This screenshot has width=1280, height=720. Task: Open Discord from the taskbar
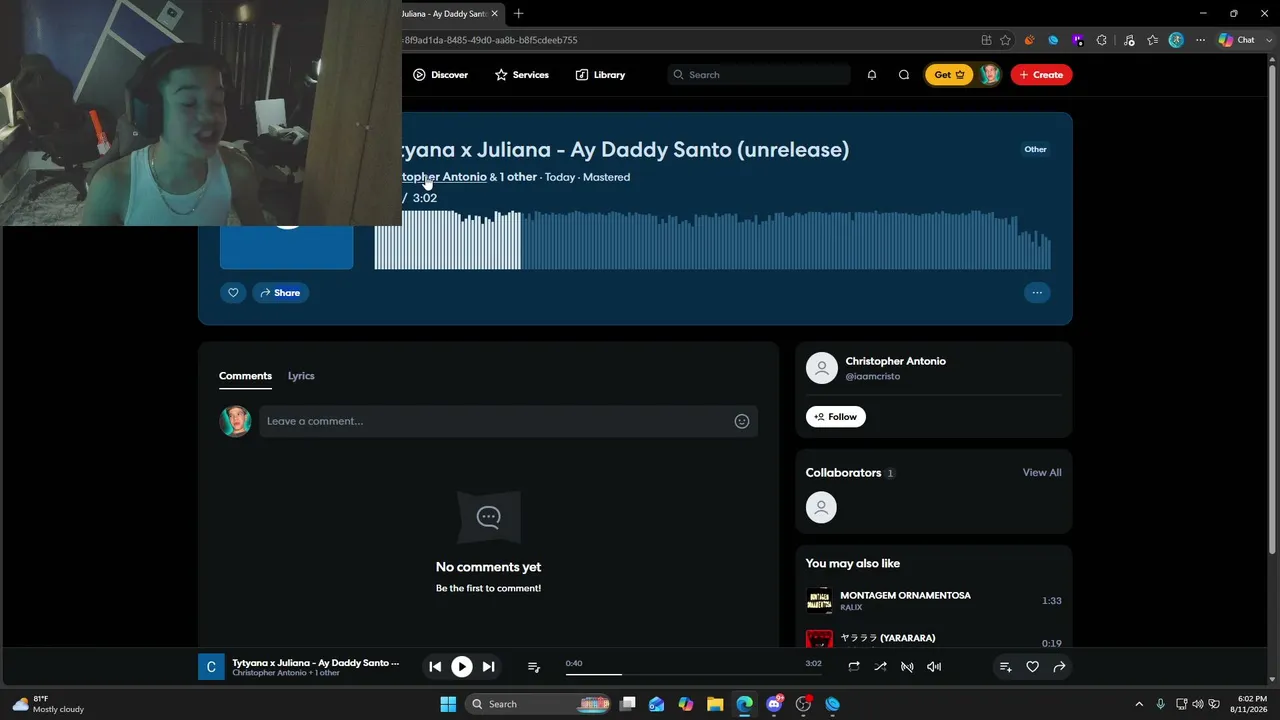(x=774, y=704)
